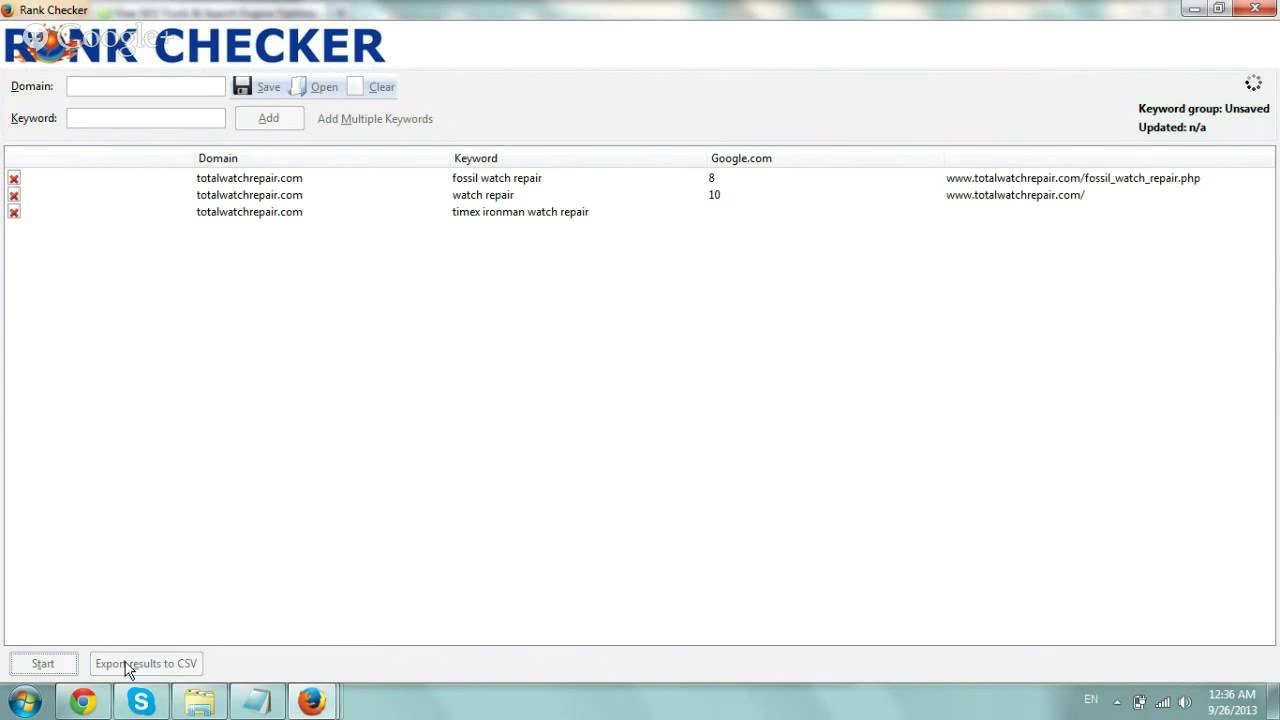
Task: Sort by the Keyword column header
Action: (476, 158)
